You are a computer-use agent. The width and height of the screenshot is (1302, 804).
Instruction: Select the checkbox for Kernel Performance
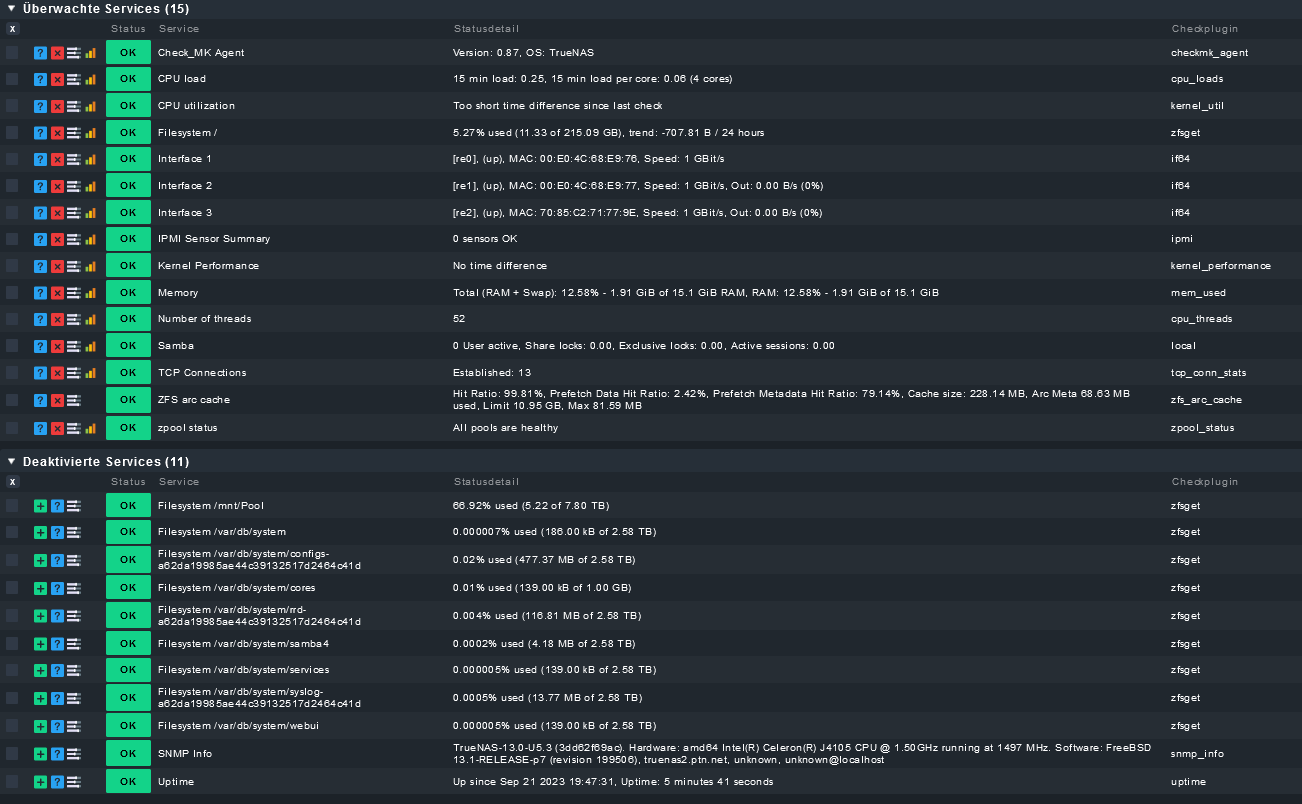click(x=12, y=266)
